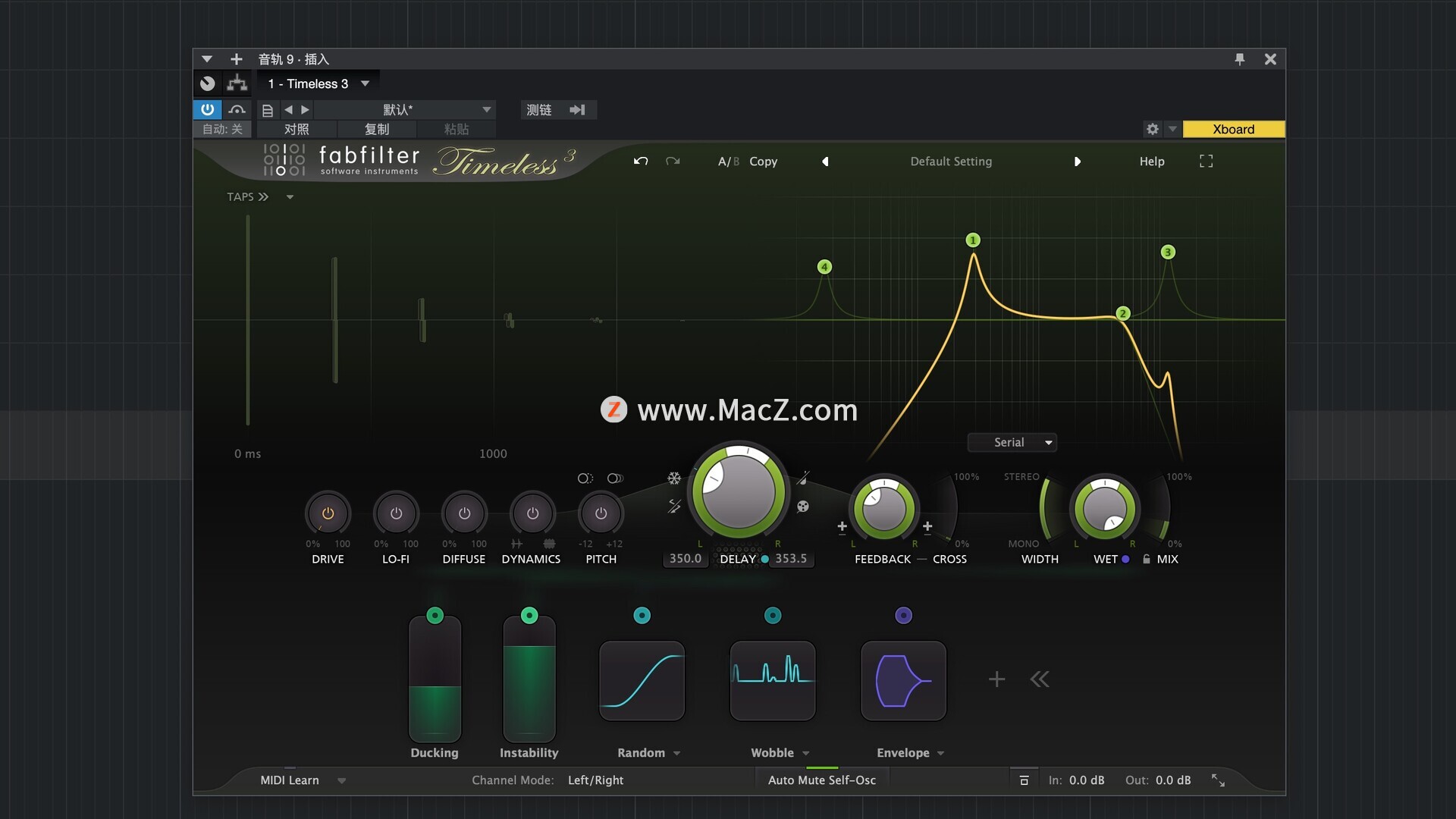Viewport: 1456px width, 819px height.
Task: Click the undo arrow icon
Action: (x=641, y=161)
